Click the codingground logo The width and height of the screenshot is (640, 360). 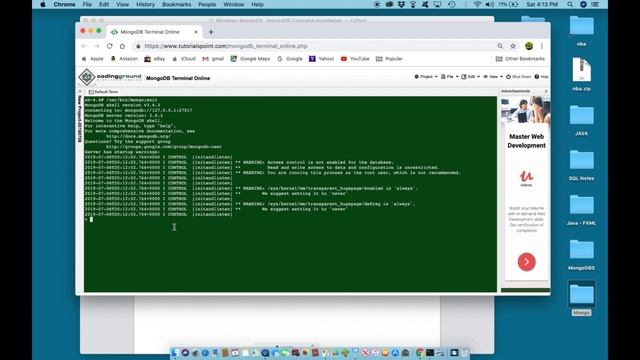tap(110, 77)
